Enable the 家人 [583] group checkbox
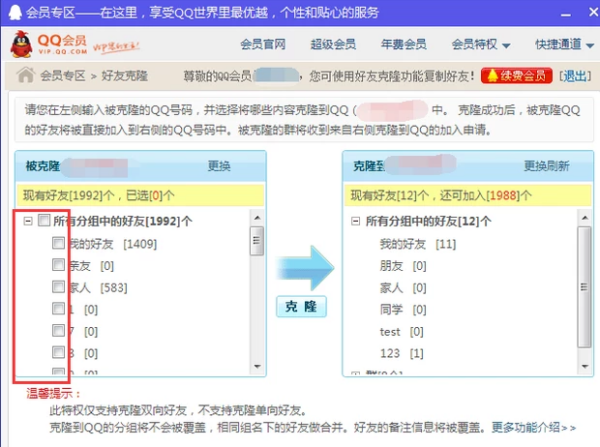This screenshot has height=447, width=600. [58, 287]
